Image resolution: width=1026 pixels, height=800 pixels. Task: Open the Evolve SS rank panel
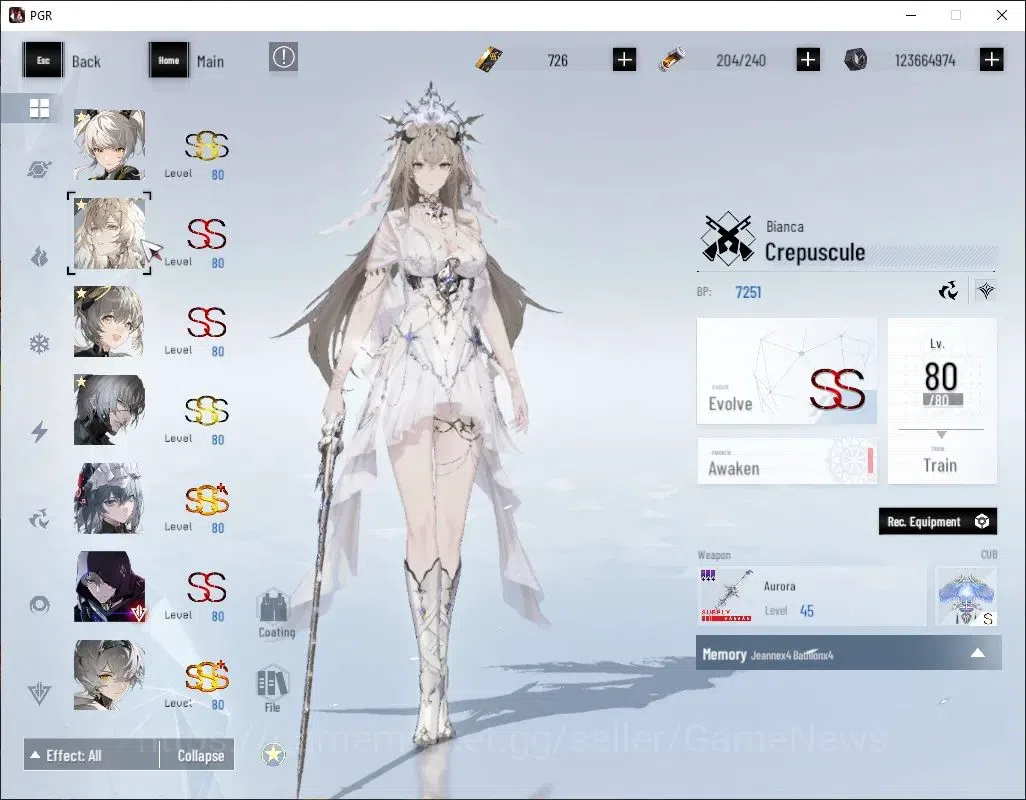point(787,371)
